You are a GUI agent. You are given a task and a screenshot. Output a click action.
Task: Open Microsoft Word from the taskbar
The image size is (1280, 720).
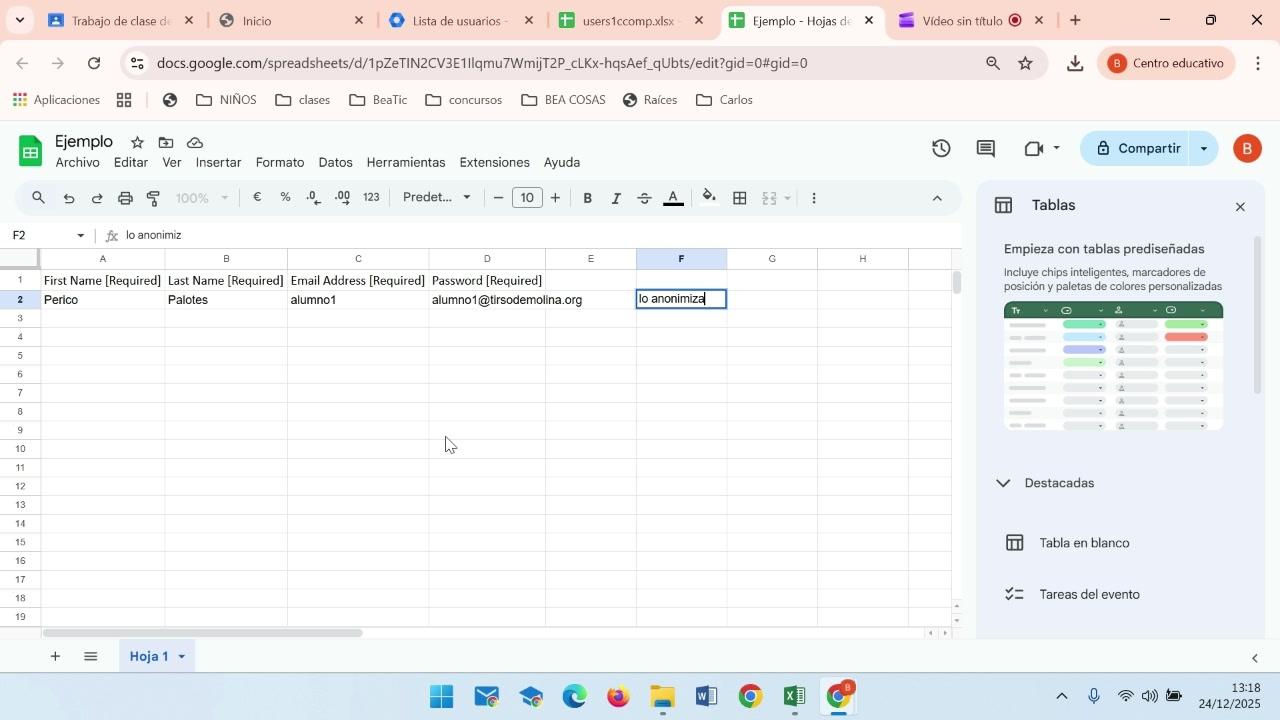[705, 696]
